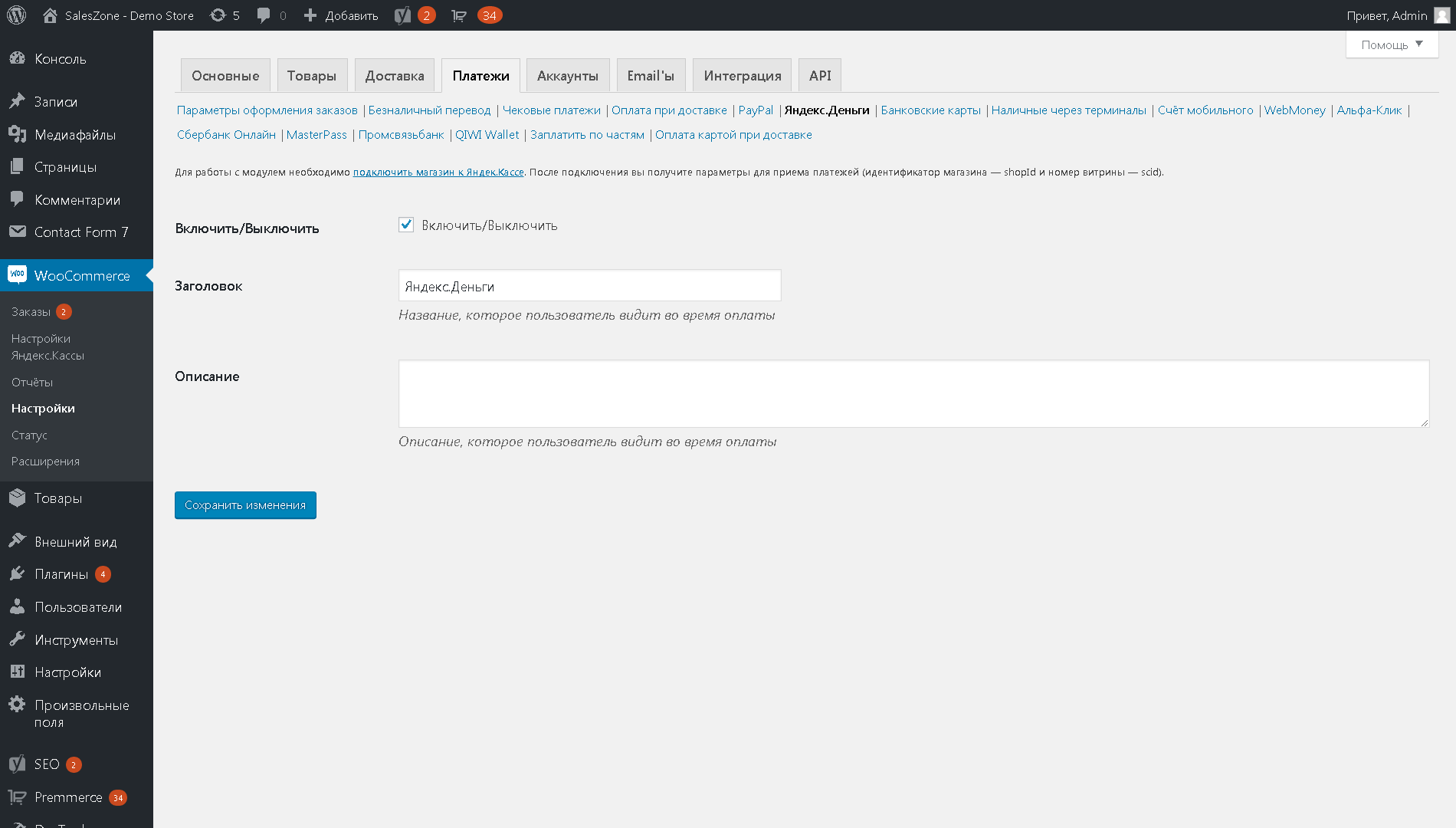Click the Сохранить изменения button
The image size is (1456, 828).
point(245,505)
